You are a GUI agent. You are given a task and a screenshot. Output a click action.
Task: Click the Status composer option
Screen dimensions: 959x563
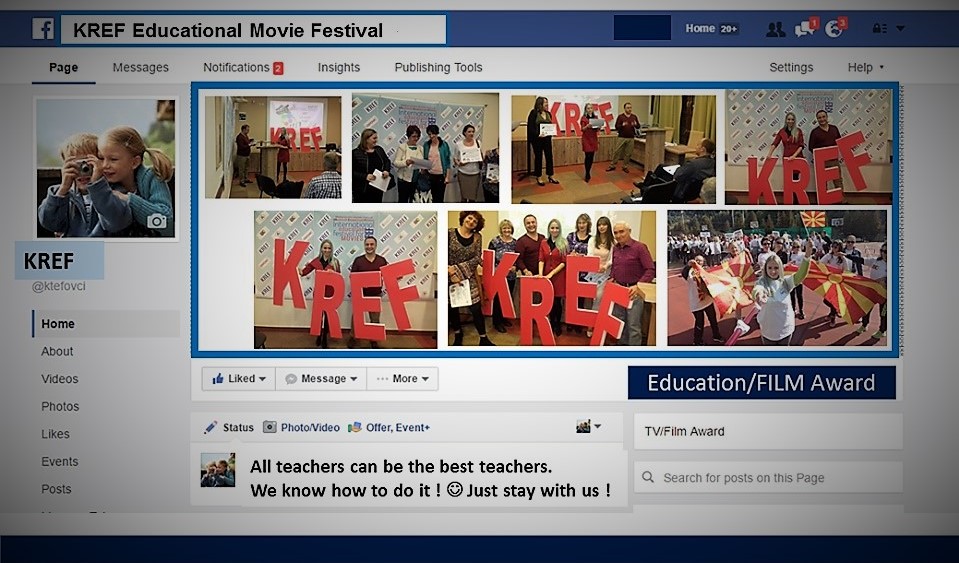coord(229,427)
